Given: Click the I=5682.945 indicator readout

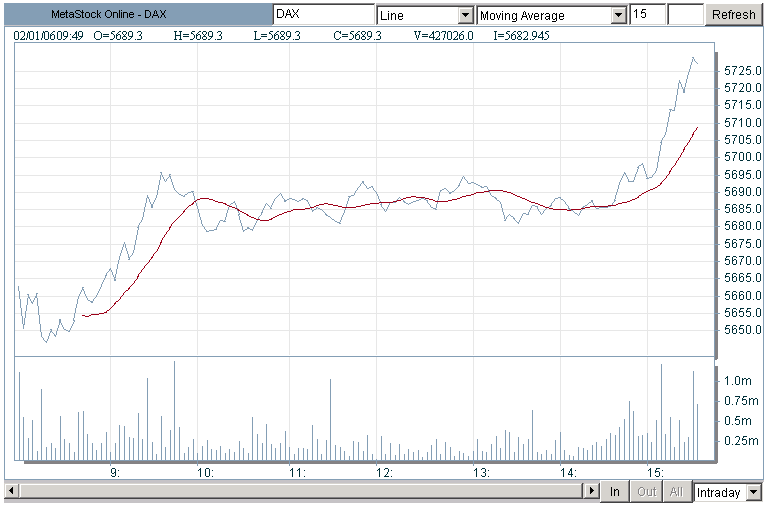Looking at the screenshot, I should point(521,36).
